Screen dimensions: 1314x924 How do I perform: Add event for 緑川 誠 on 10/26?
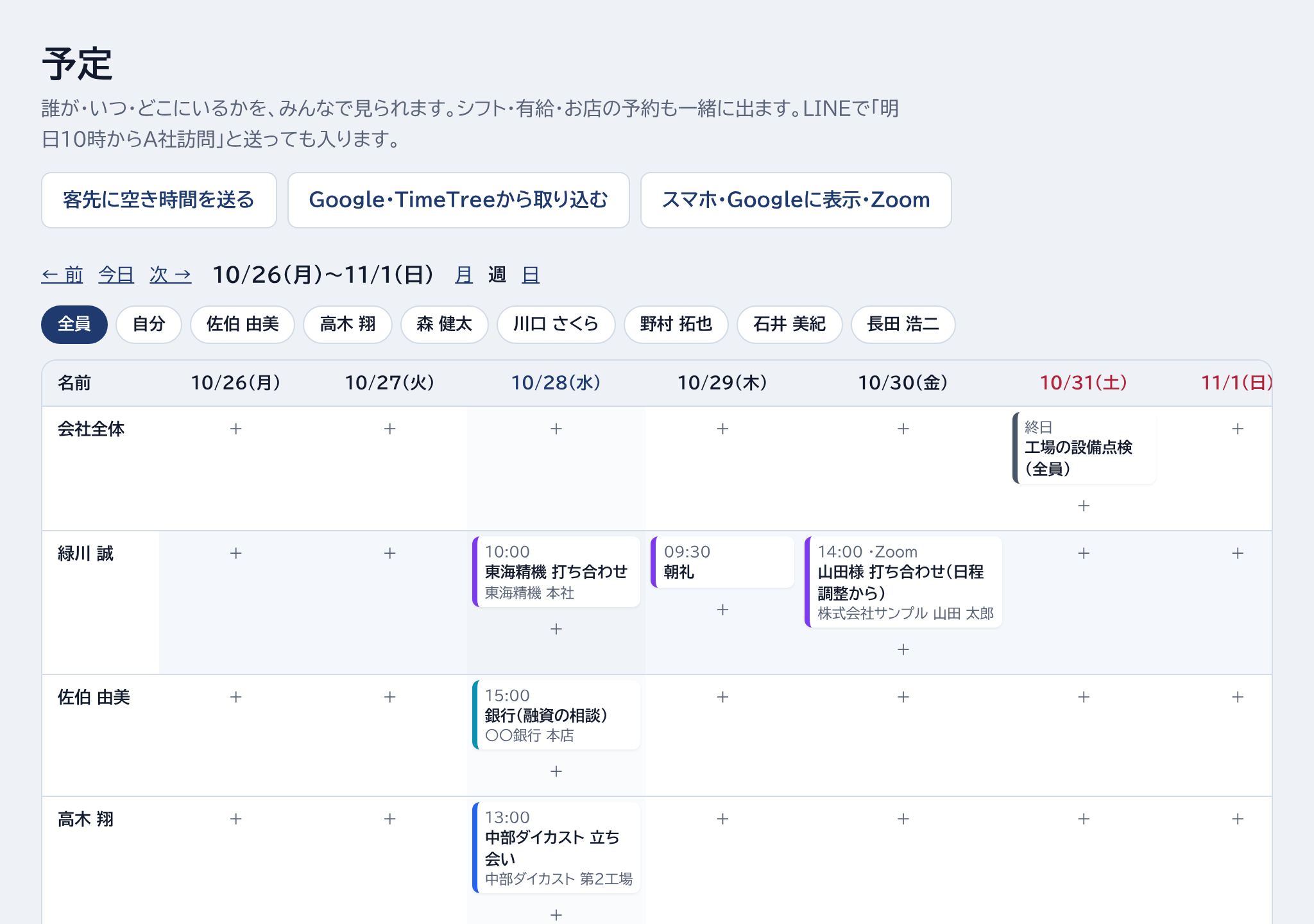click(x=235, y=553)
